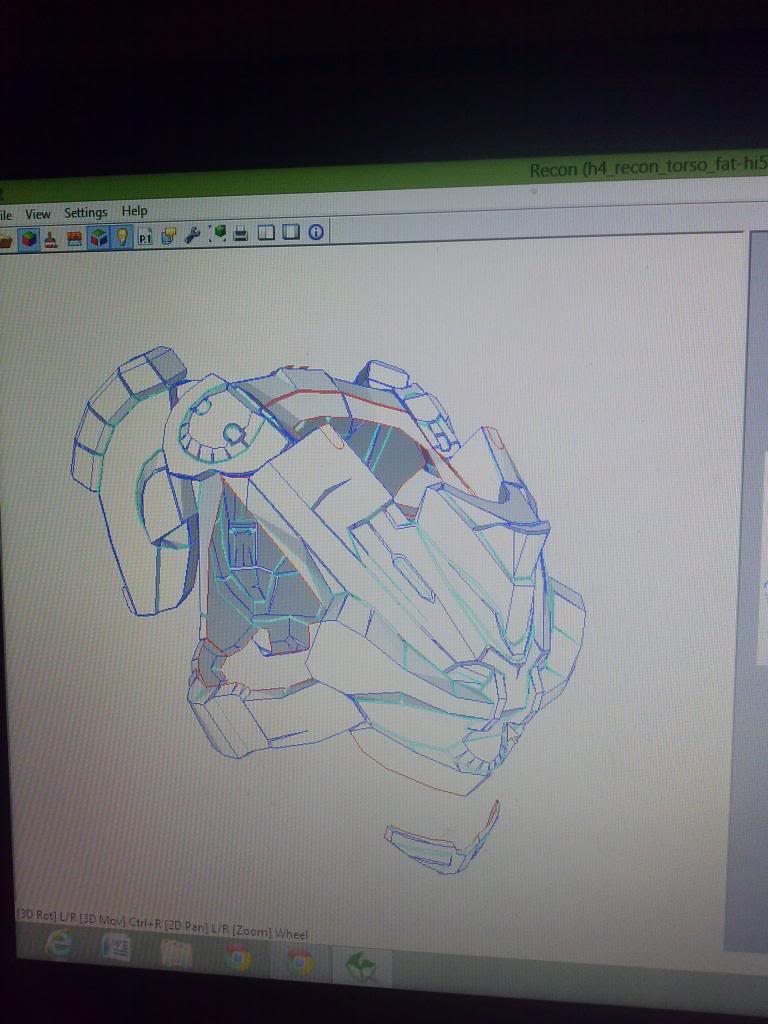Screen dimensions: 768x1024
Task: Click the '[3D Rot] L/R' status bar text
Action: coord(46,916)
